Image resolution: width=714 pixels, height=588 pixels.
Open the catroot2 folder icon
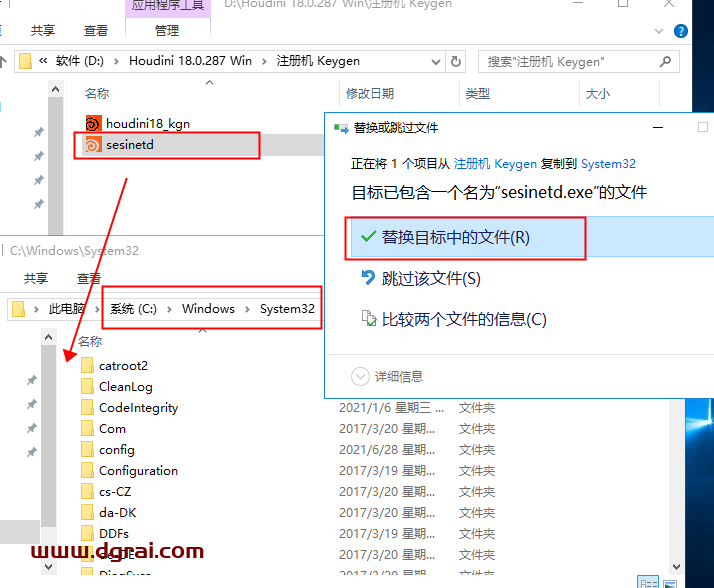(x=87, y=365)
